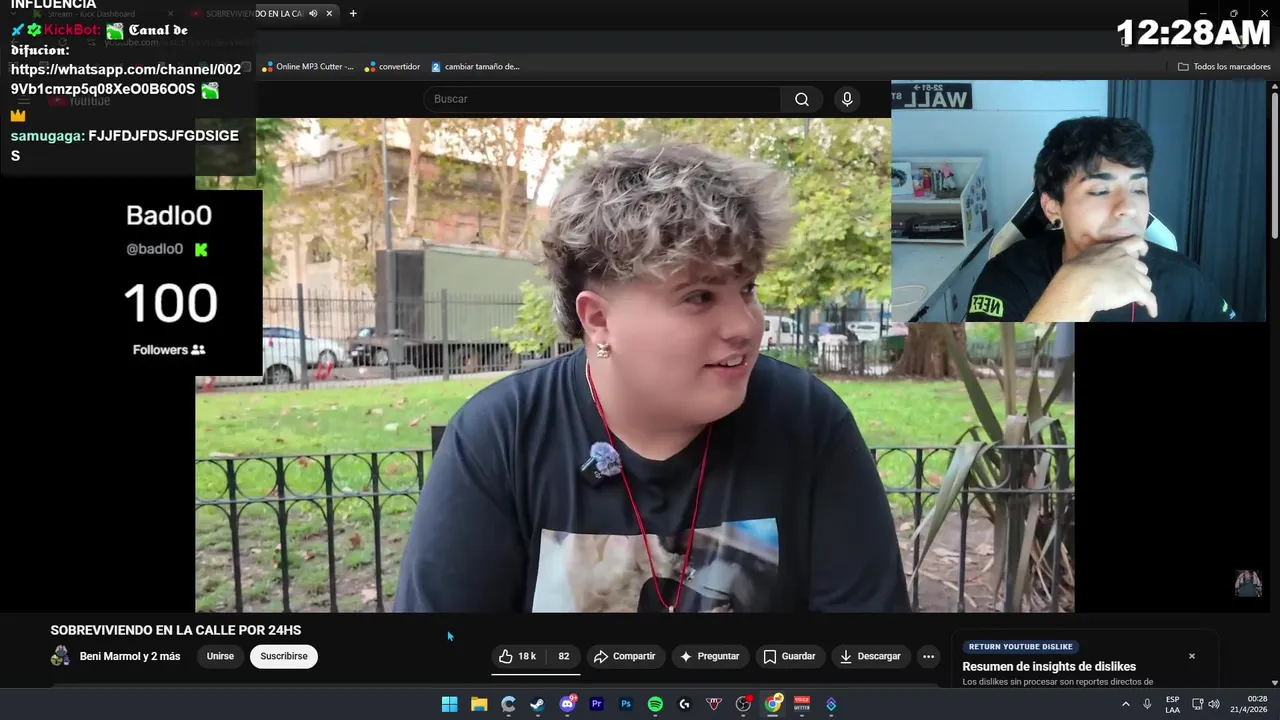Subscribe using the Suscribirse button
Viewport: 1280px width, 720px height.
pyautogui.click(x=284, y=656)
